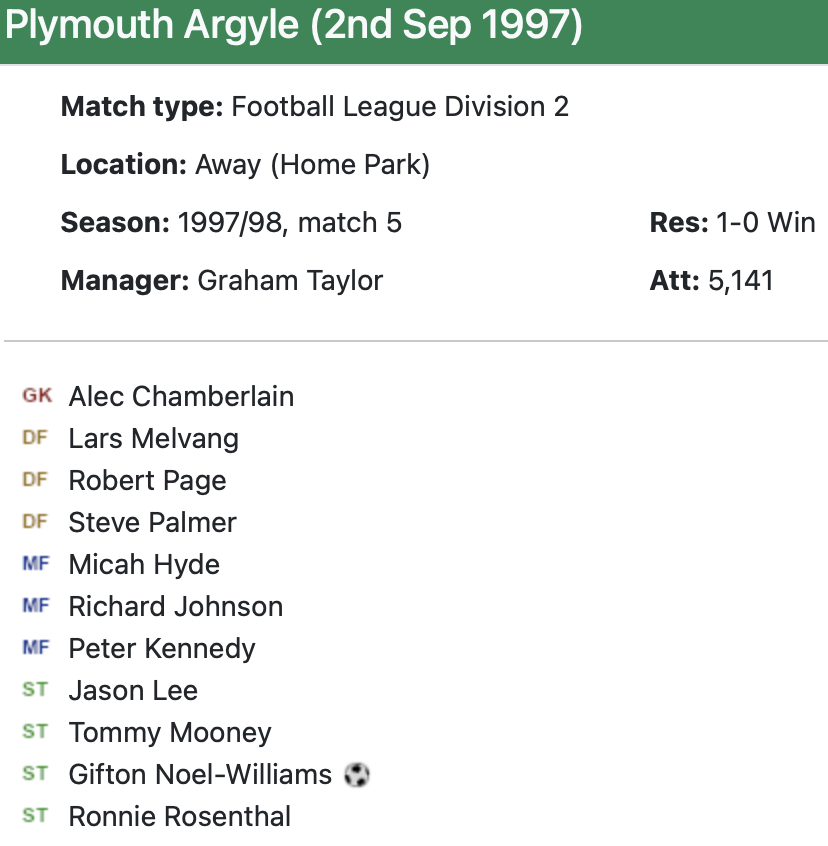Click the GK icon beside Alec Chamberlain
The image size is (828, 846).
point(37,396)
